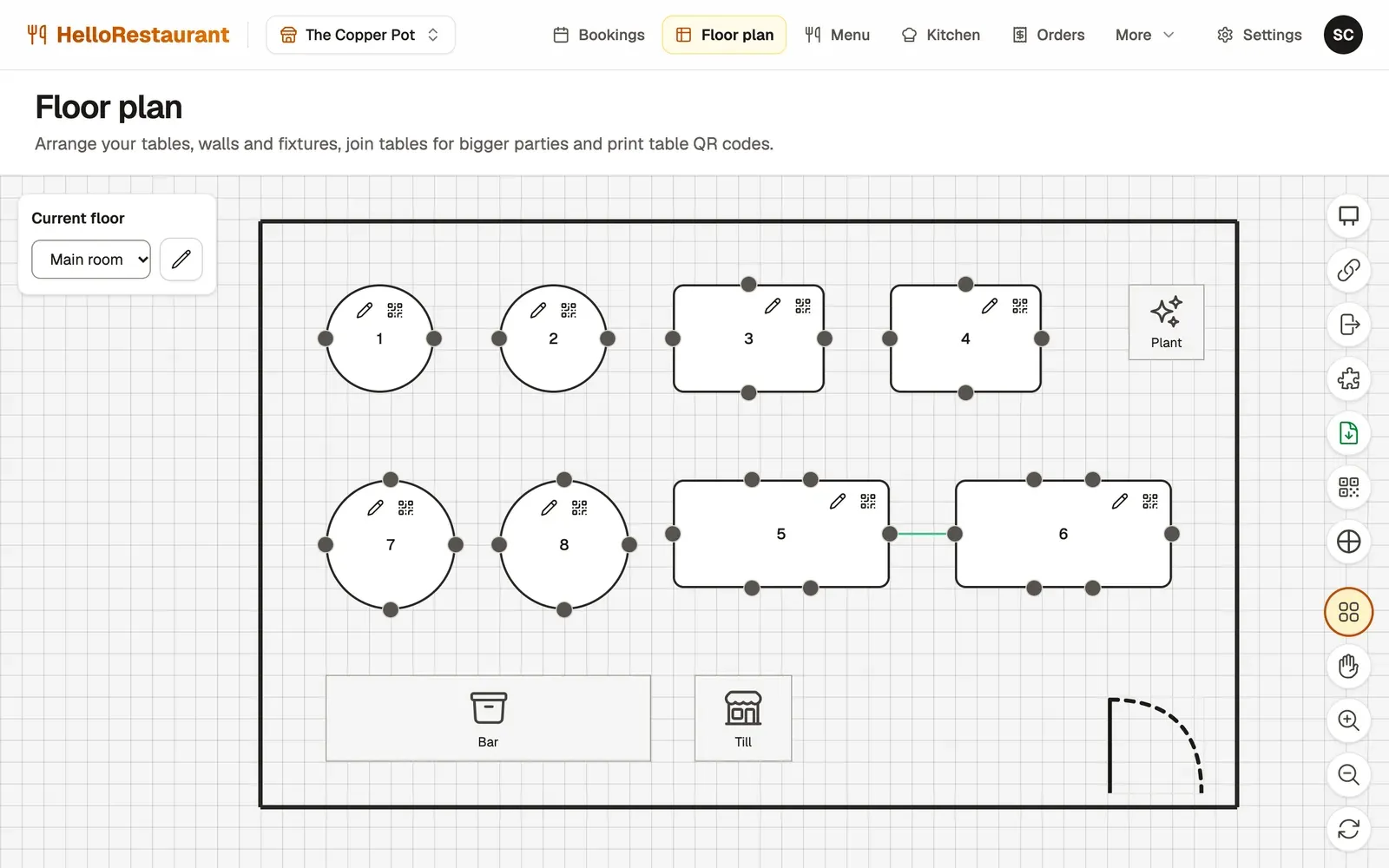
Task: Edit table 4 with its pencil icon
Action: [x=990, y=306]
